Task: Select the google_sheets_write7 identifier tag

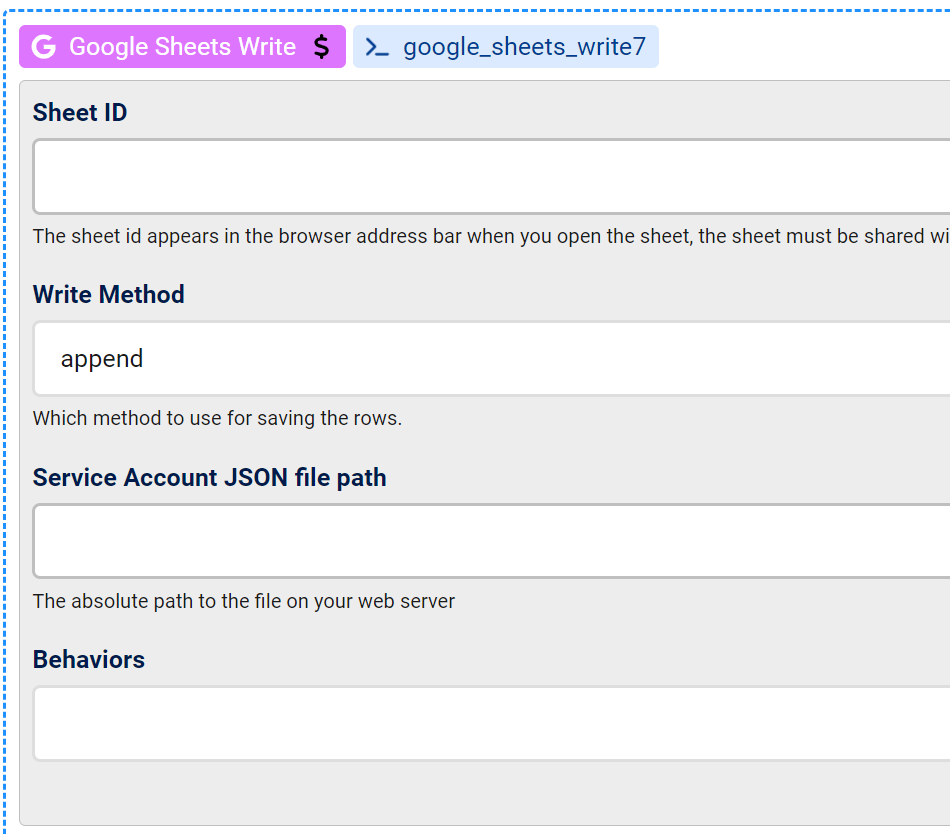Action: [x=506, y=47]
